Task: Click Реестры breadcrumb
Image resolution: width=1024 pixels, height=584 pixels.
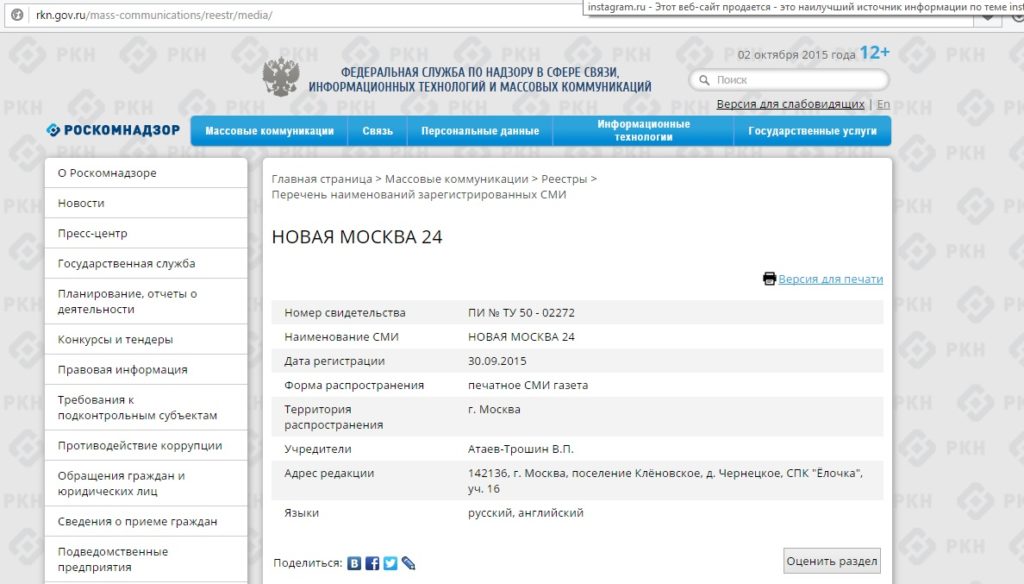Action: (564, 179)
